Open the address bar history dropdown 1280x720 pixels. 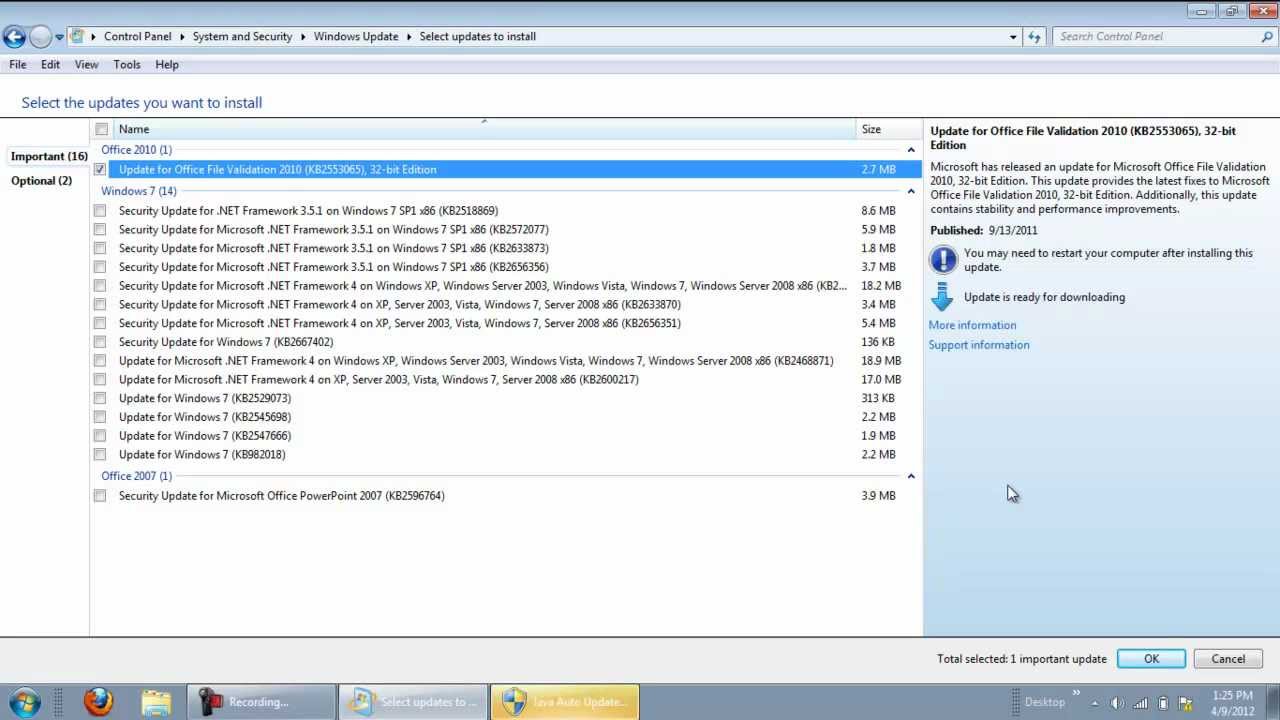[1013, 37]
